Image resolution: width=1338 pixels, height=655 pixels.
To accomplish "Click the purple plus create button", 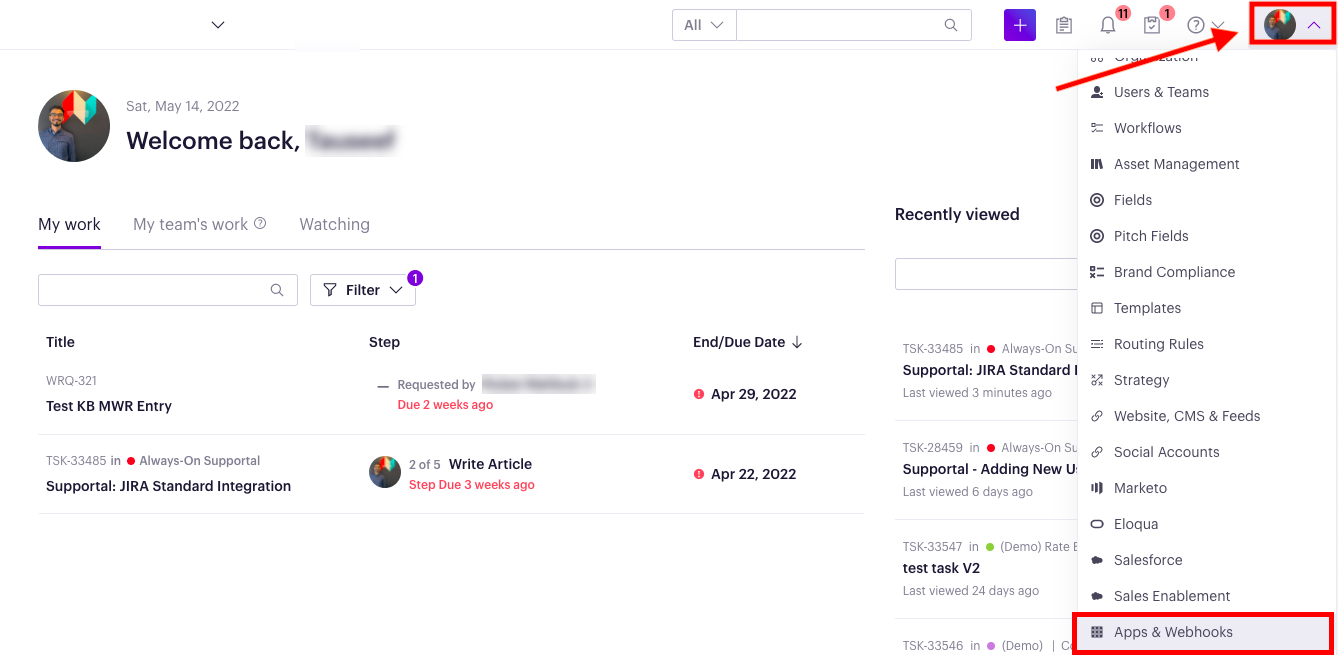I will (x=1019, y=25).
